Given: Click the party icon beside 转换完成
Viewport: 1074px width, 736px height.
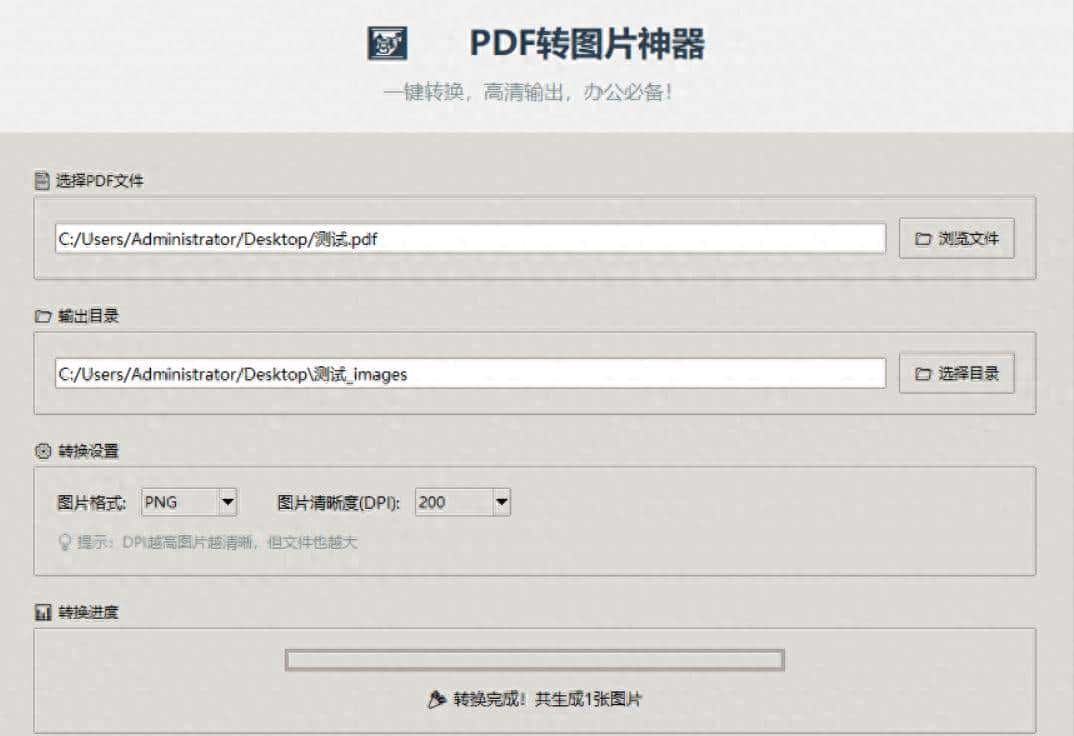Looking at the screenshot, I should coord(436,699).
